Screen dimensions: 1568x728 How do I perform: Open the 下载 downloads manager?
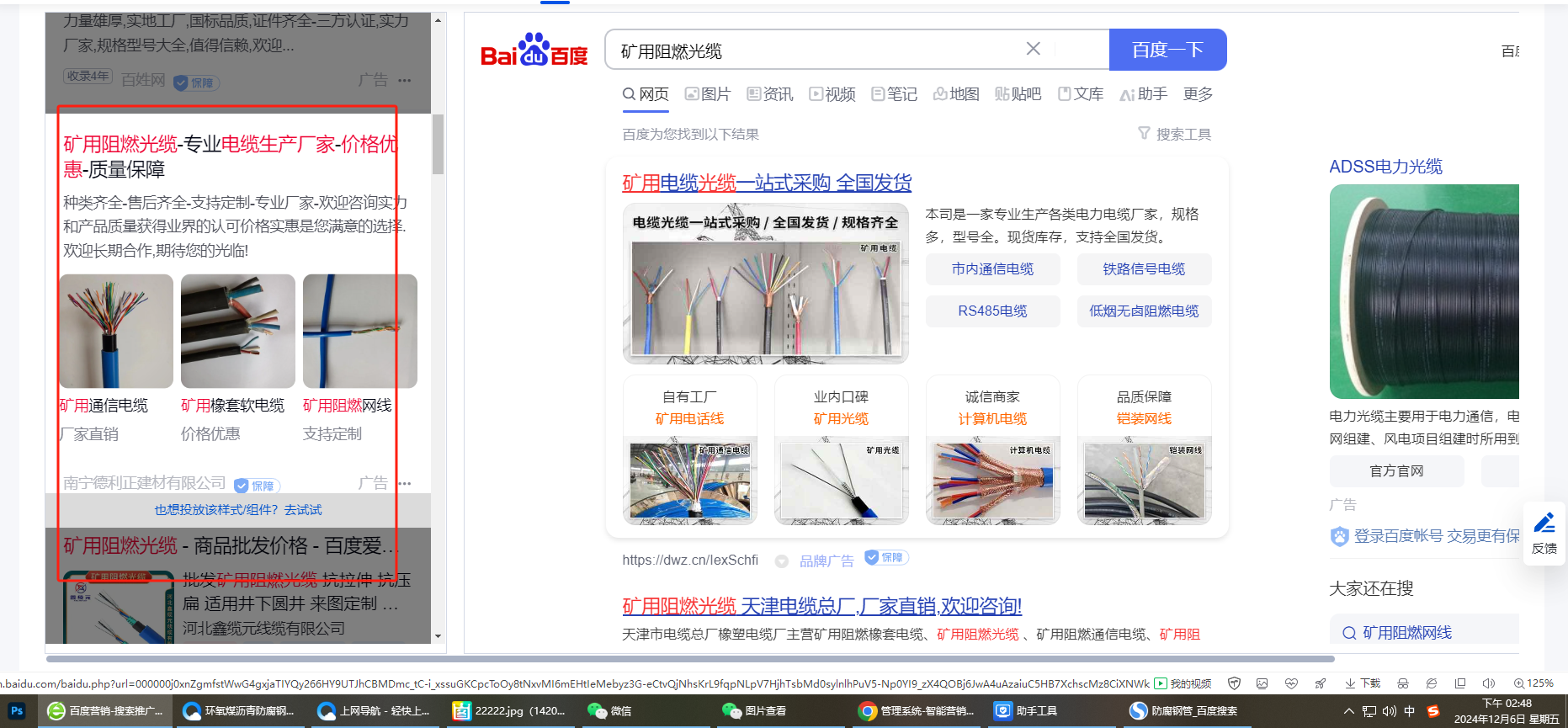point(1363,683)
